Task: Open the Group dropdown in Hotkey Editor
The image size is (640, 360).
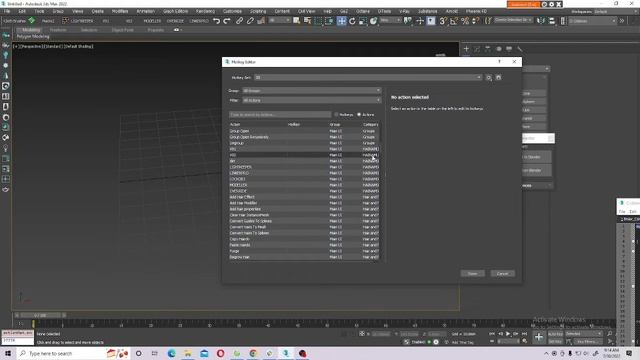Action: pos(312,91)
